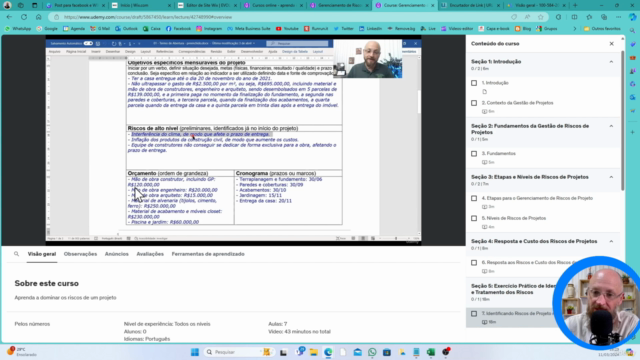This screenshot has width=640, height=360.
Task: Close the Conteúdo do curso panel
Action: (611, 44)
